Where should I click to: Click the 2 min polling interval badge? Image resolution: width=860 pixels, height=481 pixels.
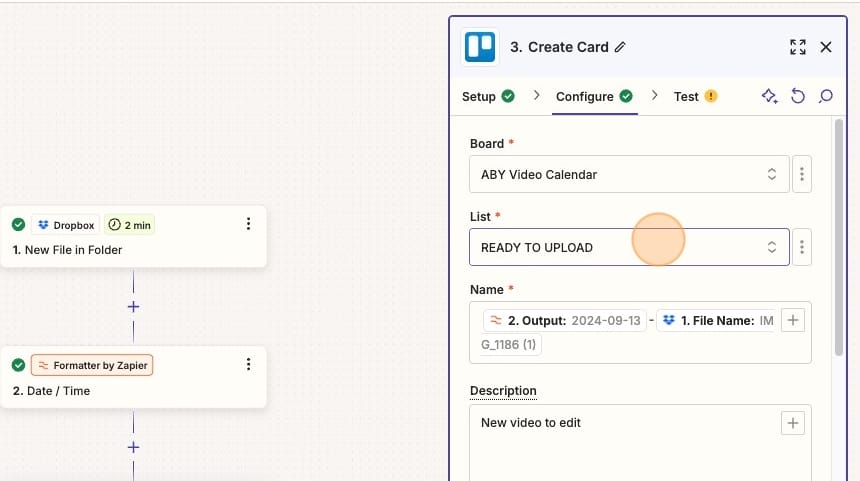click(x=129, y=225)
